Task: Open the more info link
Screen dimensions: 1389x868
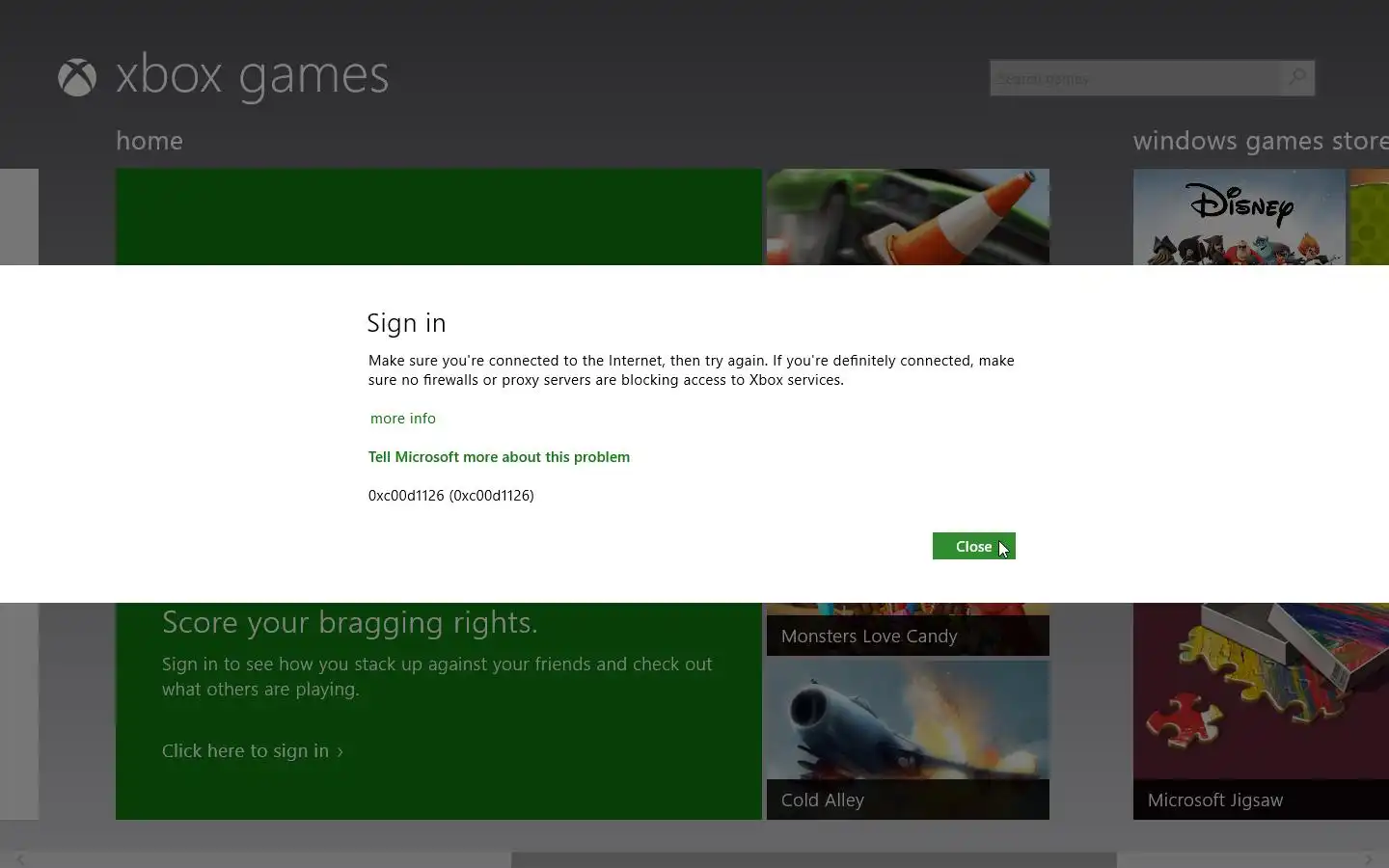Action: point(403,419)
